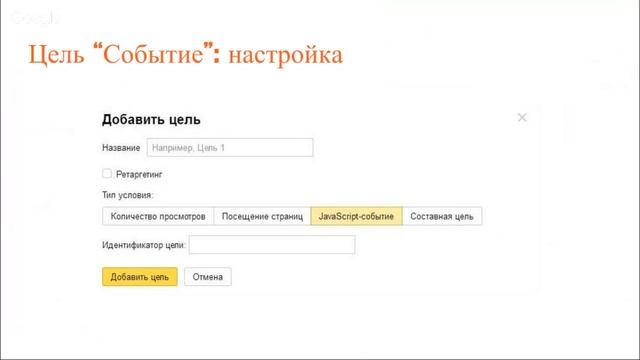Select the Посещение страниц condition tab

pos(262,216)
